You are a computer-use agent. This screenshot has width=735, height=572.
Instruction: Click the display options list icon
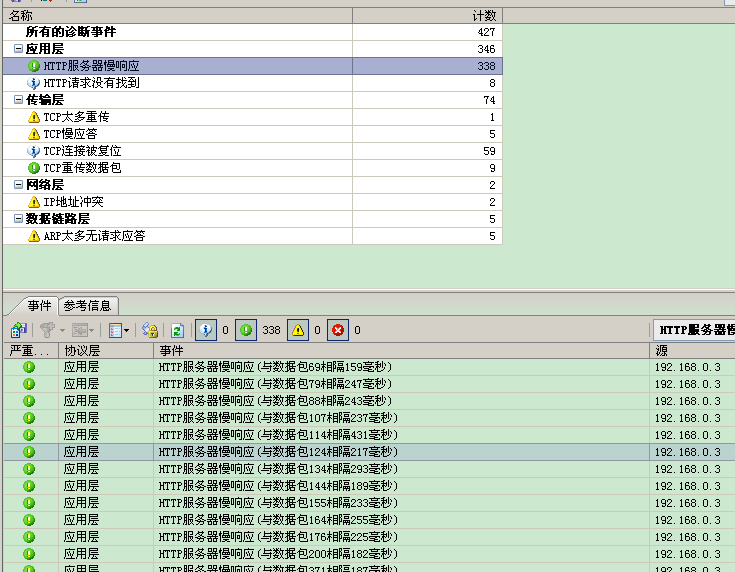115,330
